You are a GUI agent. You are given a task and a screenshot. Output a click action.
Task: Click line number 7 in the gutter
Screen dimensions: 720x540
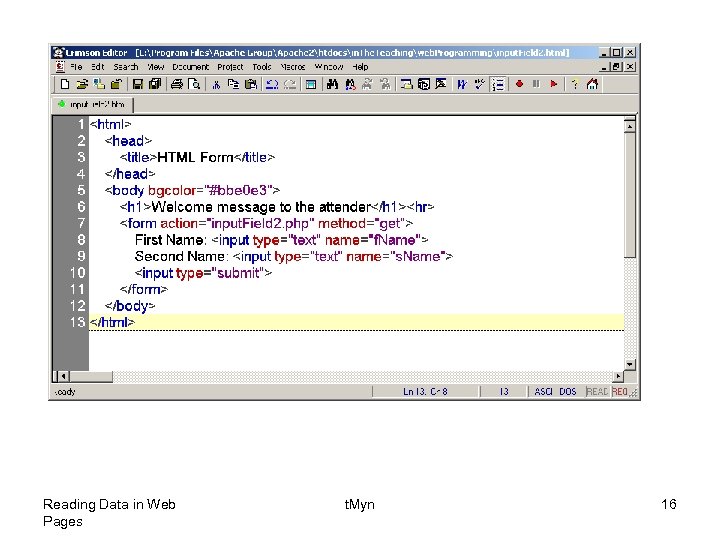pyautogui.click(x=81, y=224)
